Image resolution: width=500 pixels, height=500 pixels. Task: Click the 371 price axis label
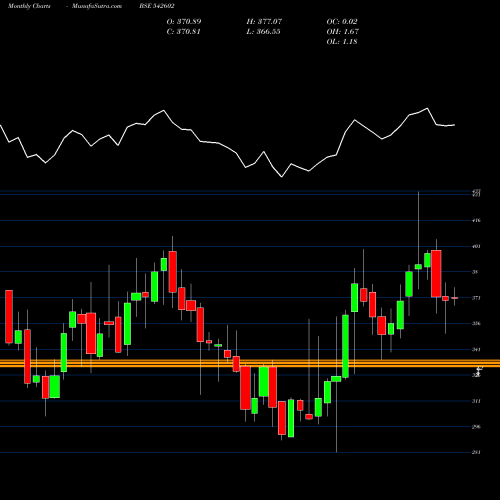point(476,298)
